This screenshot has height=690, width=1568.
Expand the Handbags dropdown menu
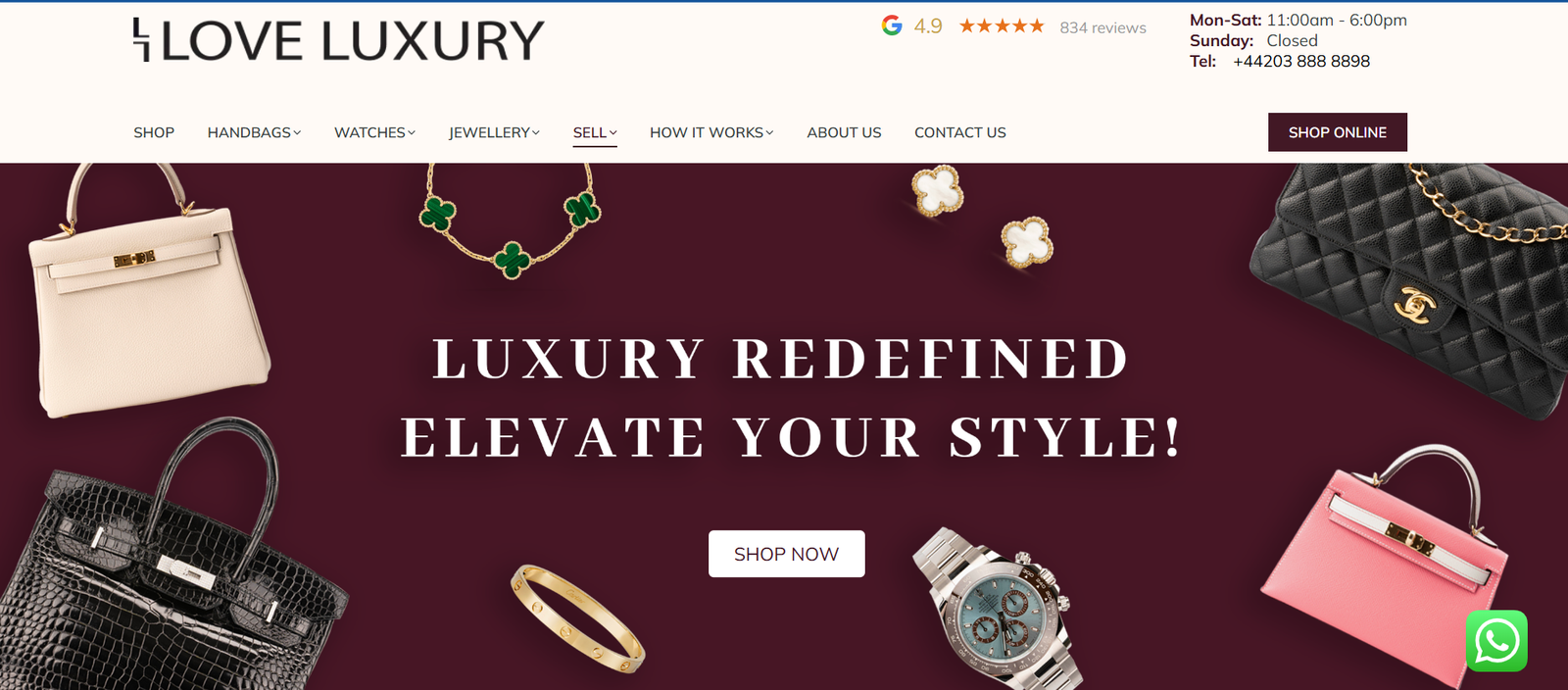click(254, 132)
